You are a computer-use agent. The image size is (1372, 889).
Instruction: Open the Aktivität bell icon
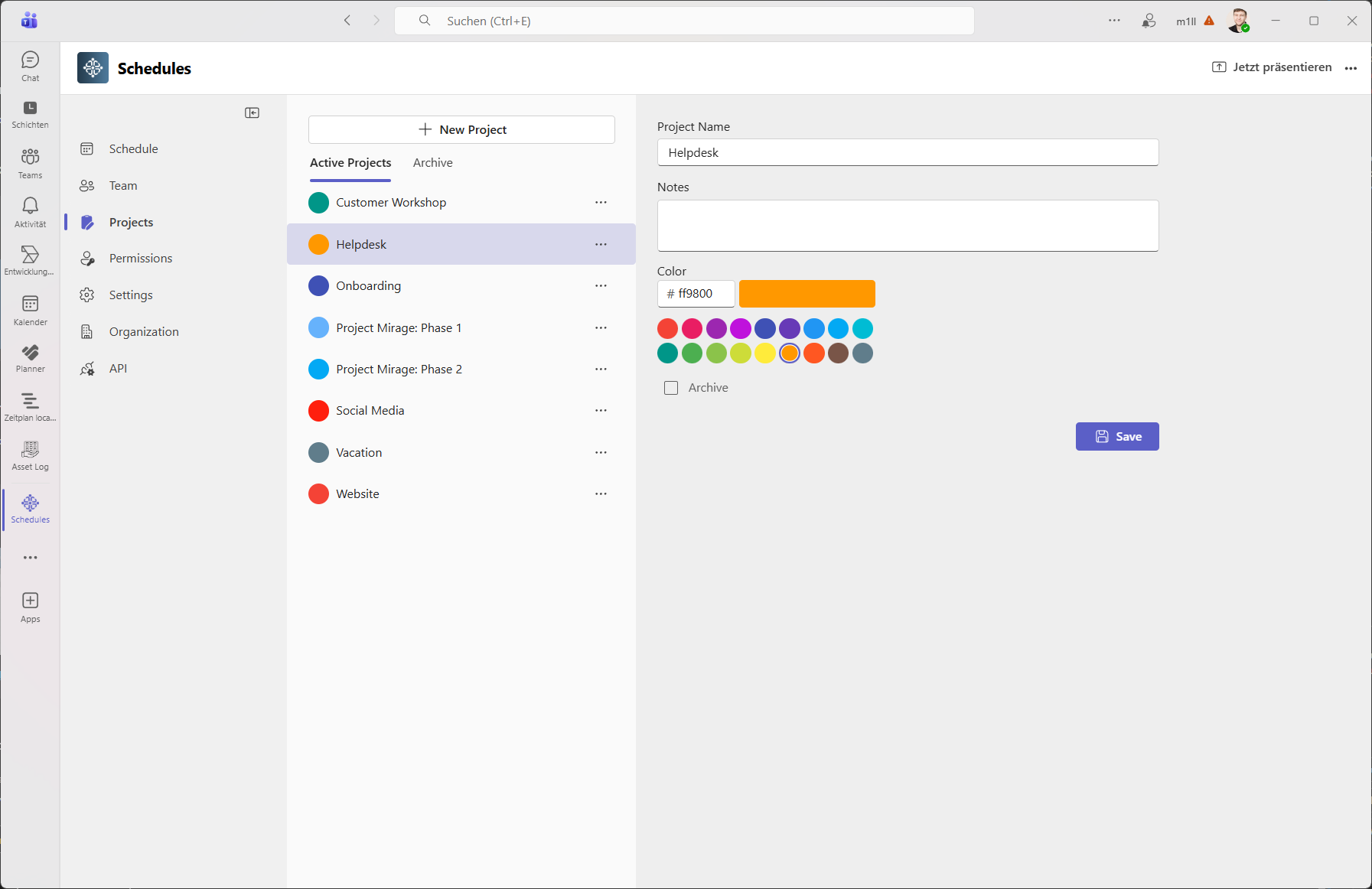click(30, 212)
